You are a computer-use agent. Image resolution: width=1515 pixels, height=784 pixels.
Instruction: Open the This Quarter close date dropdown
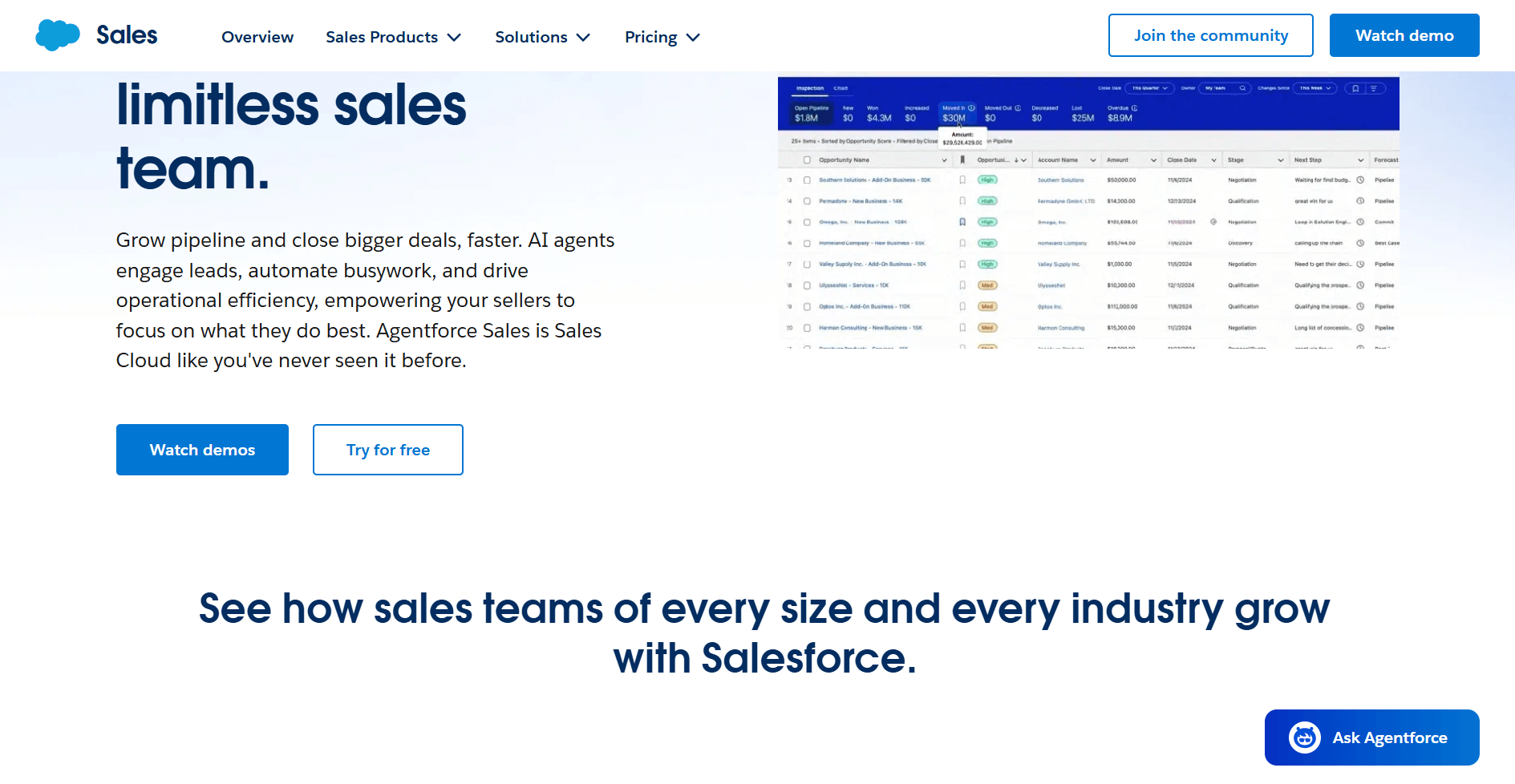1150,88
